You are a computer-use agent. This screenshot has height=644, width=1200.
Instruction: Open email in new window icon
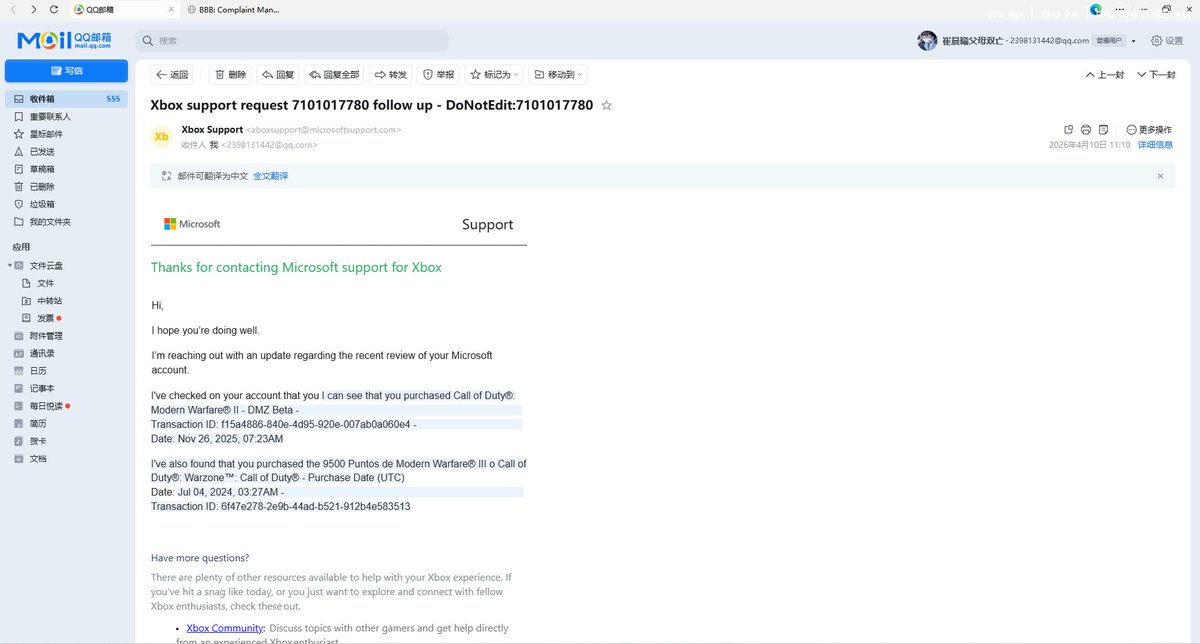tap(1069, 129)
